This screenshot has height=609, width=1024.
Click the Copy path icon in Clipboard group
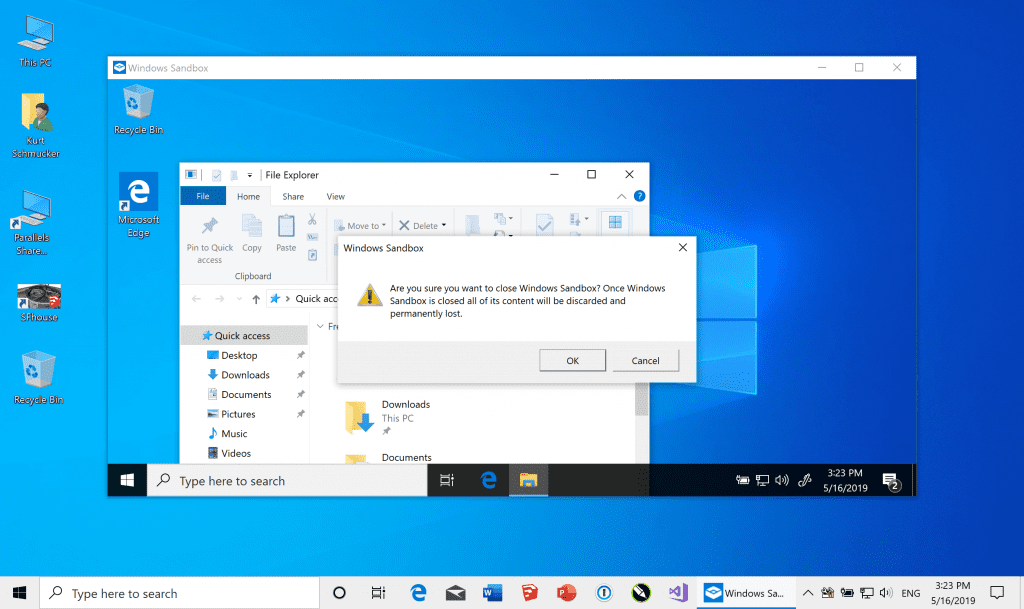tap(312, 237)
